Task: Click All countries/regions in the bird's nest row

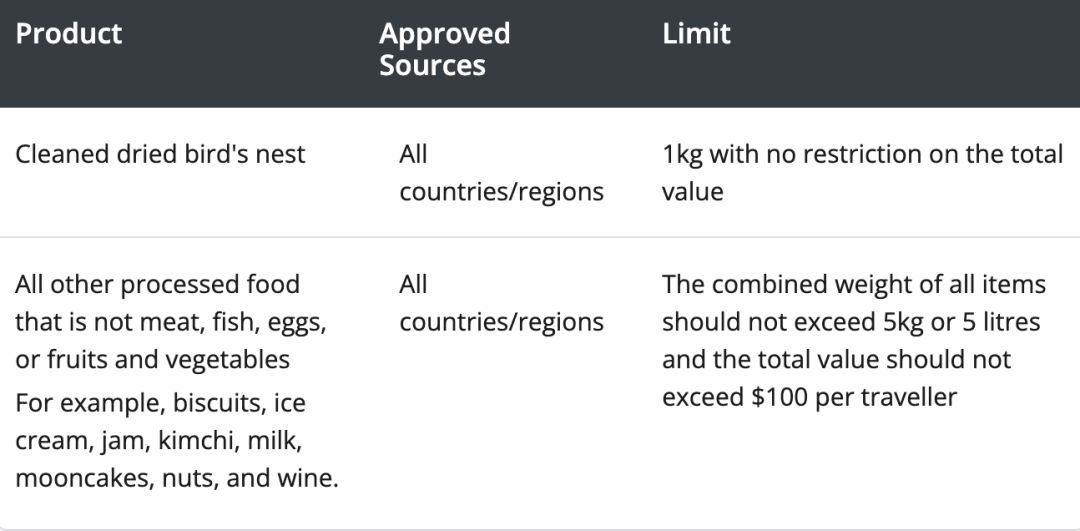Action: [501, 173]
